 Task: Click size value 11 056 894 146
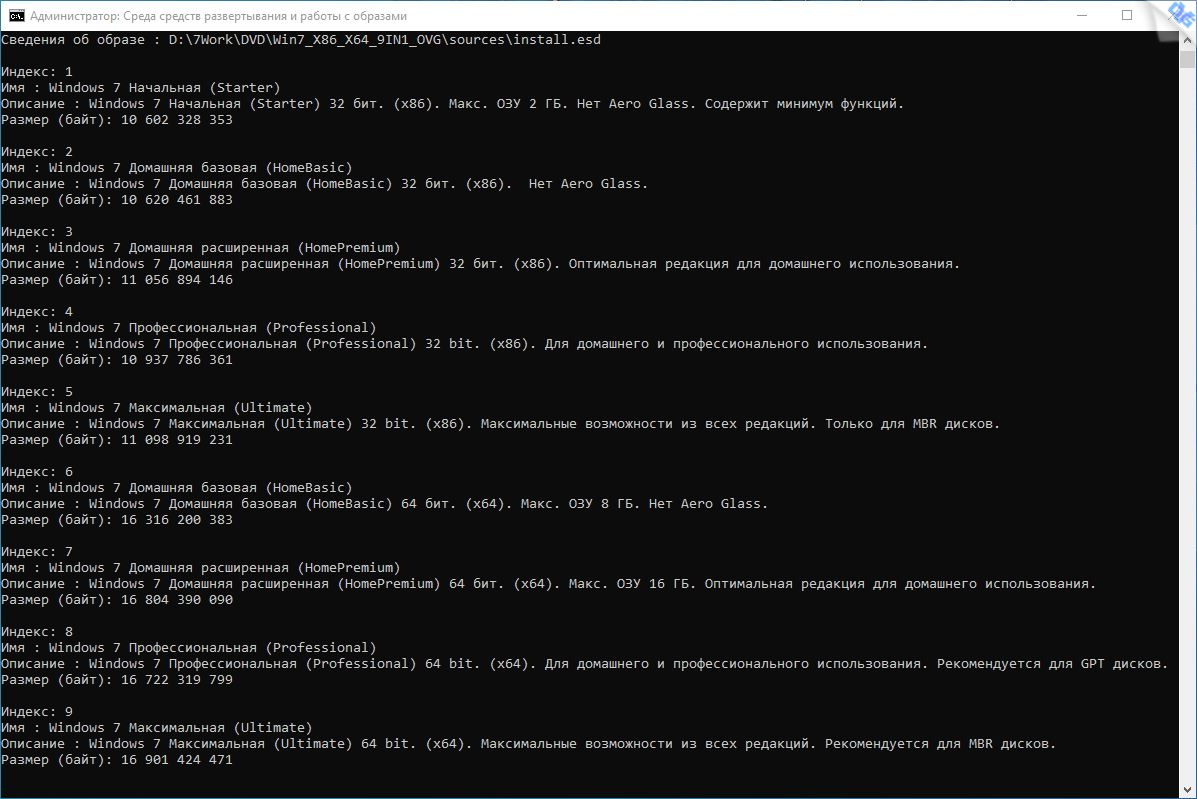coord(176,280)
